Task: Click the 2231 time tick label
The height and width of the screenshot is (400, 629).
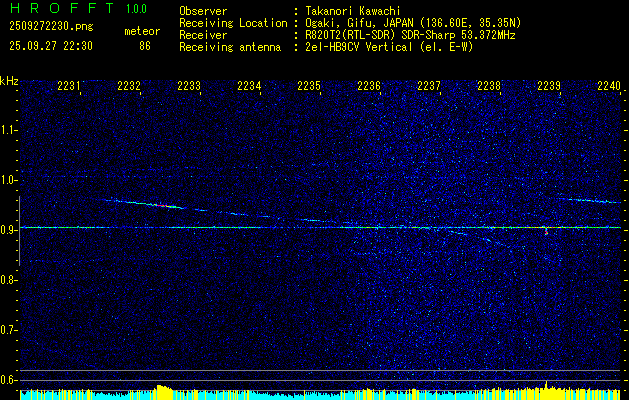Action: tap(69, 85)
